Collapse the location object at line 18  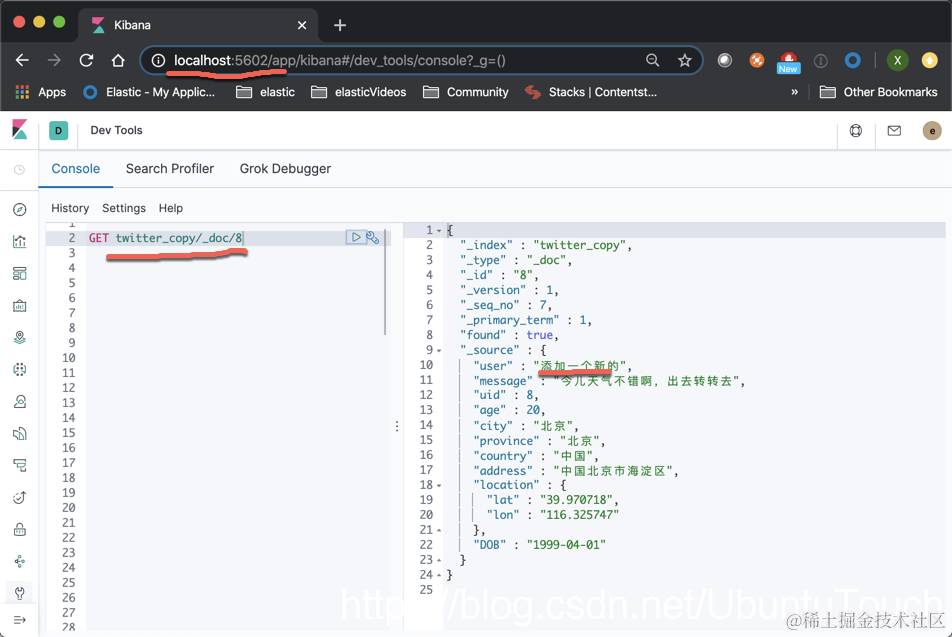[439, 485]
